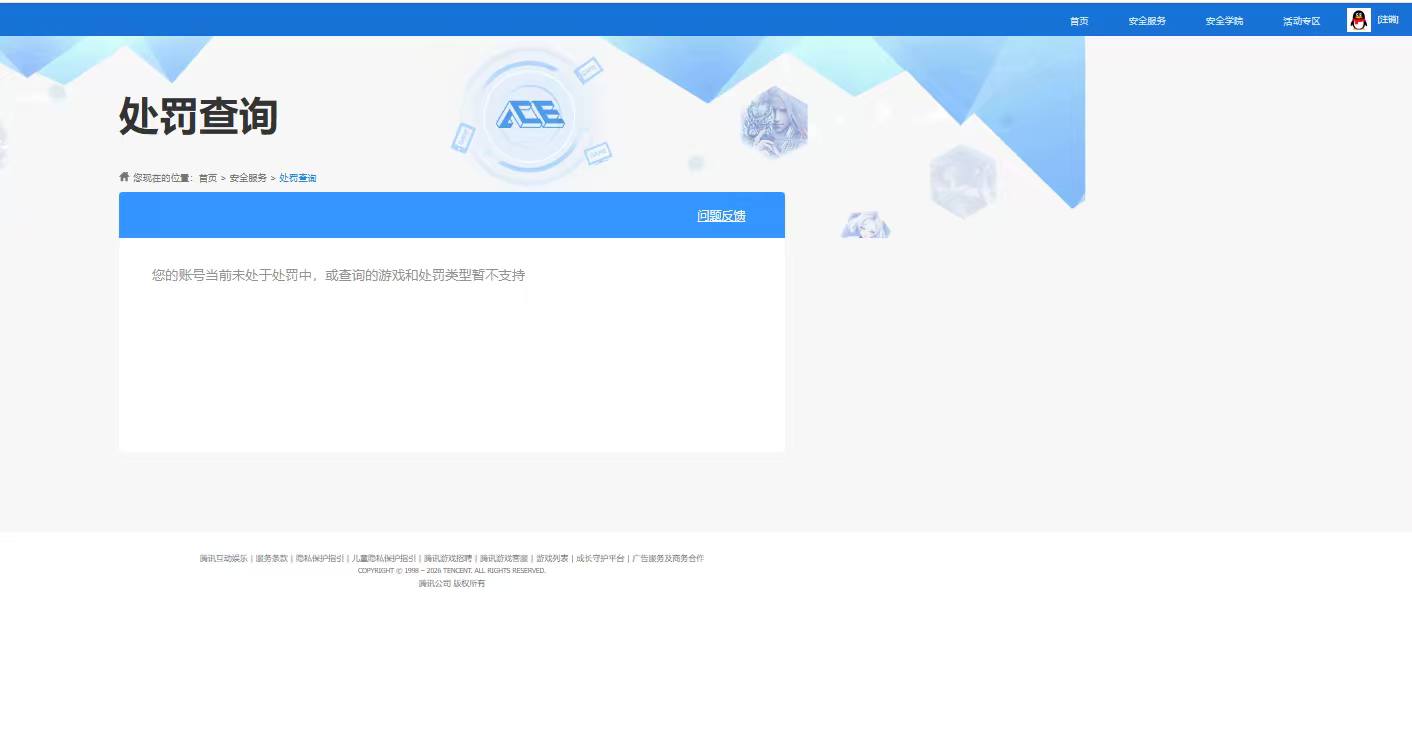Viewport: 1412px width, 755px height.
Task: Open the 腾讯互动娱乐 footer link
Action: [223, 558]
